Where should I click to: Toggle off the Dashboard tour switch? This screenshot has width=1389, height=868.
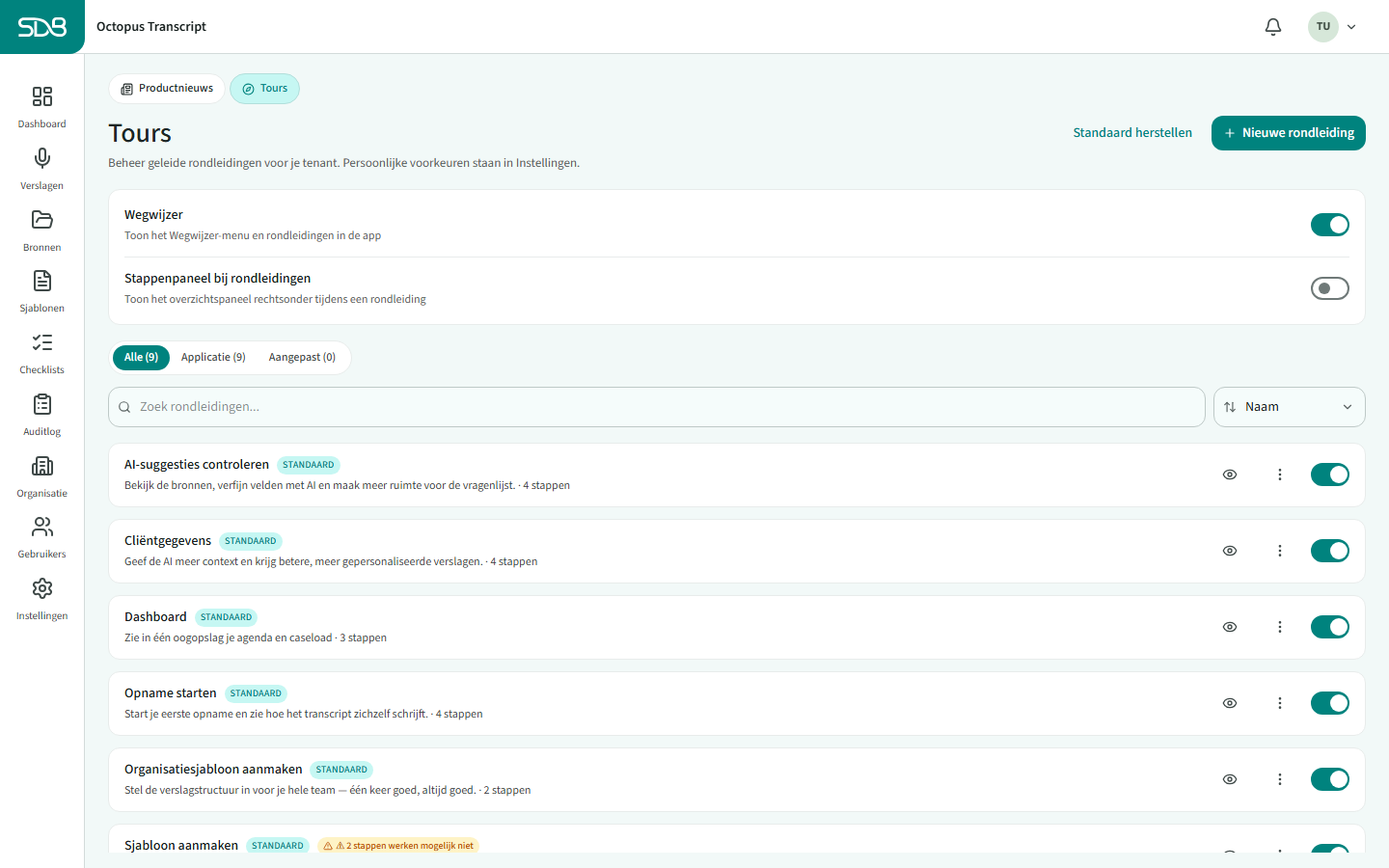pyautogui.click(x=1329, y=627)
